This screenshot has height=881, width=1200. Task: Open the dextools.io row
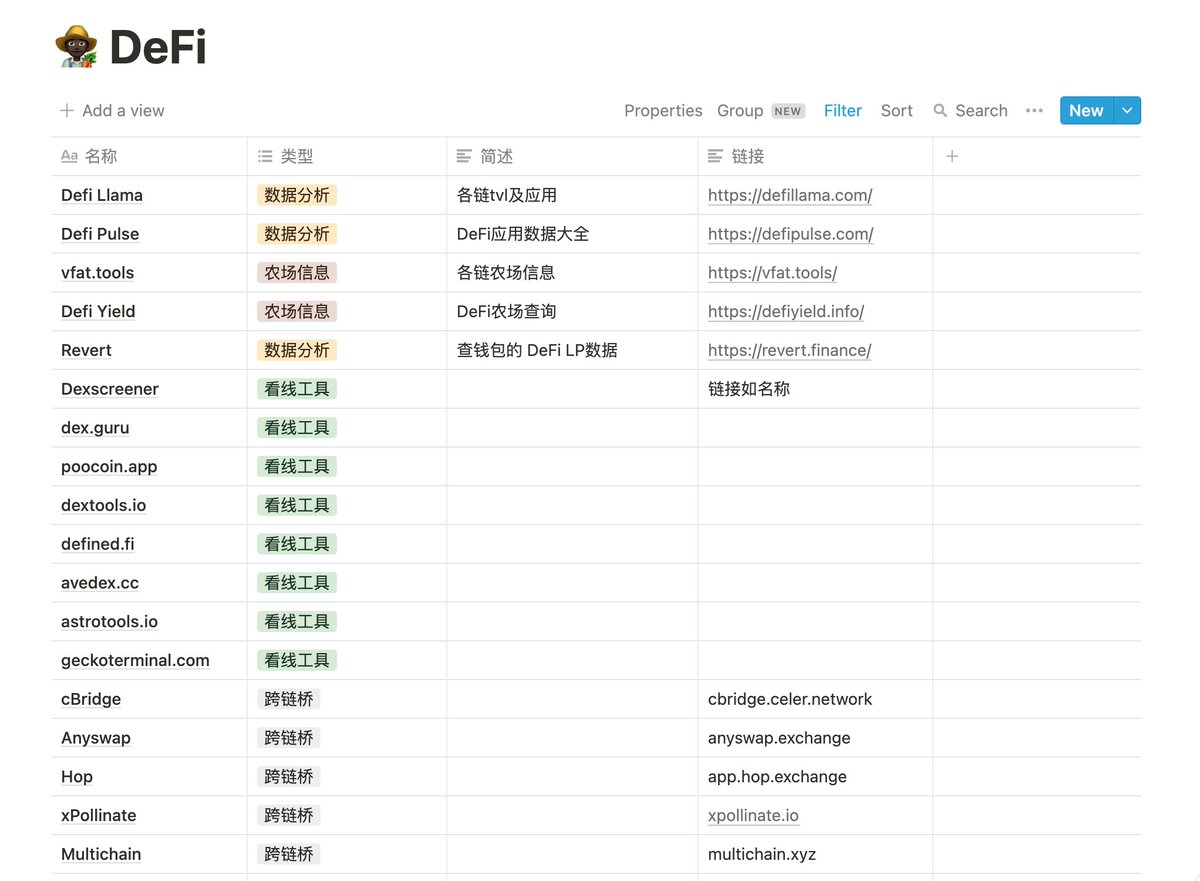click(103, 506)
